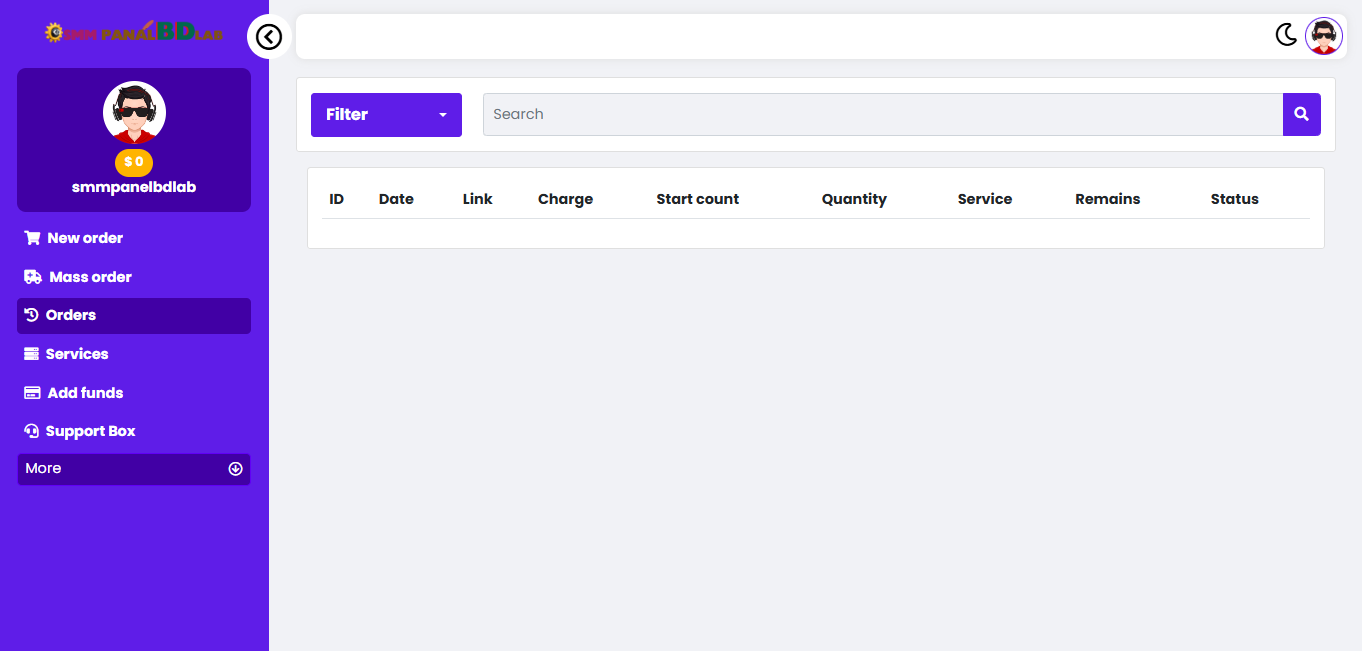Click the $ 0 balance badge

point(134,162)
